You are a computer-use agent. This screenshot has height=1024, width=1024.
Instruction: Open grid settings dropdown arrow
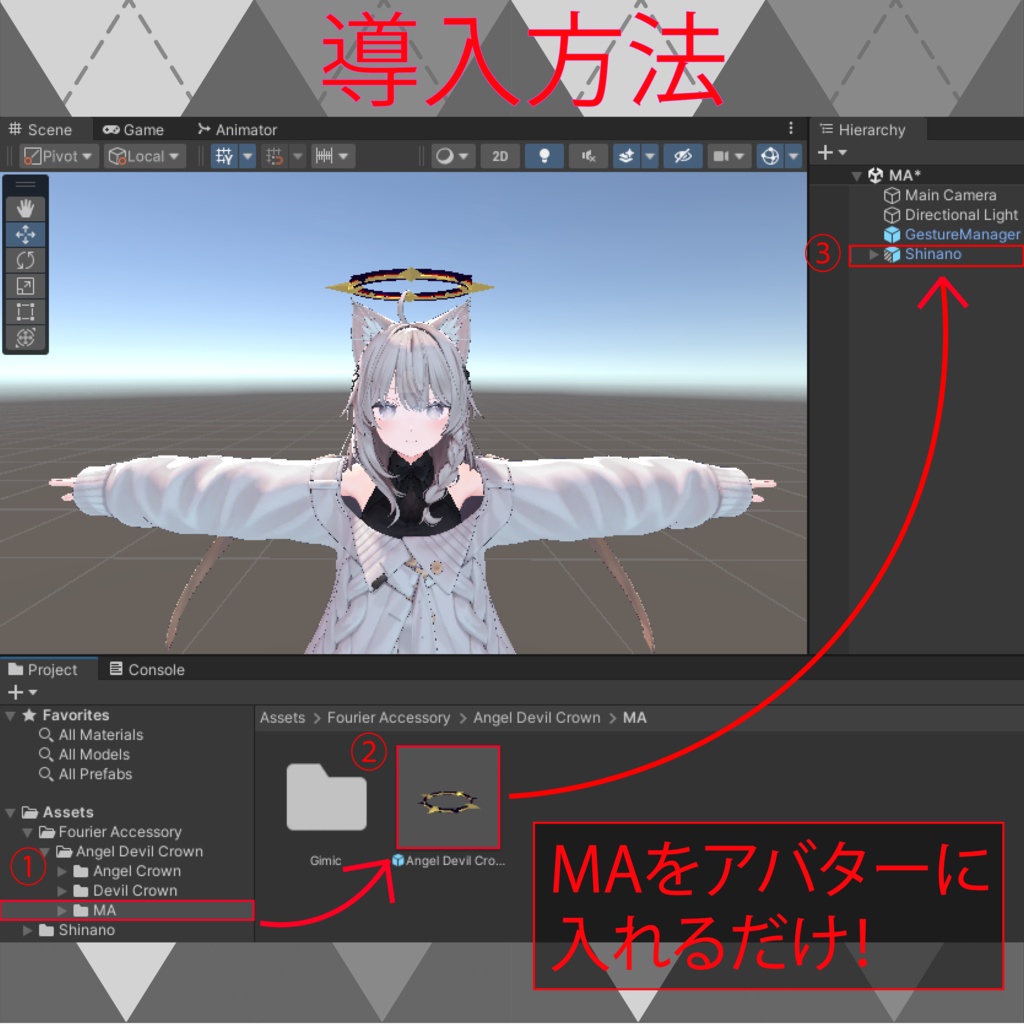(x=248, y=156)
